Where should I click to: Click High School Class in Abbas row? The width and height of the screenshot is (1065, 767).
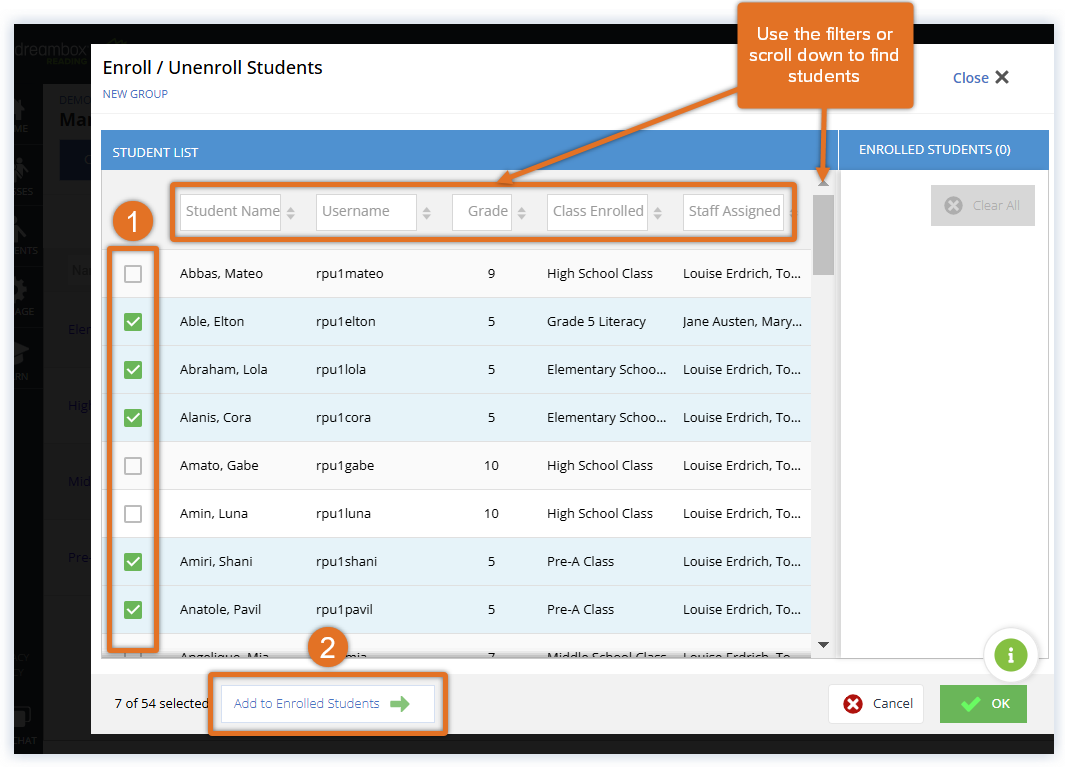click(600, 274)
